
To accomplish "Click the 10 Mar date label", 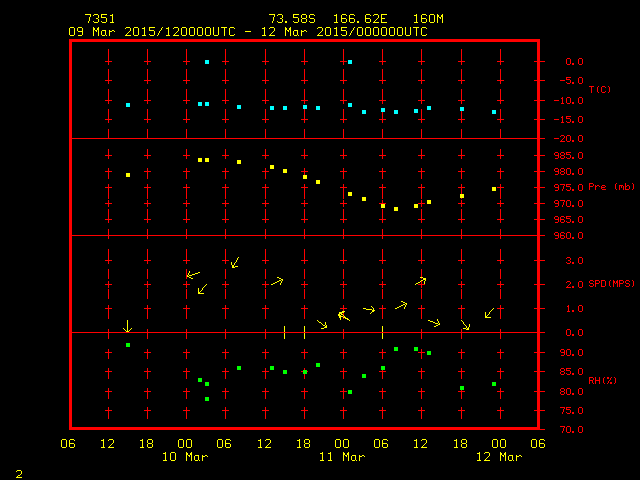I will [187, 457].
